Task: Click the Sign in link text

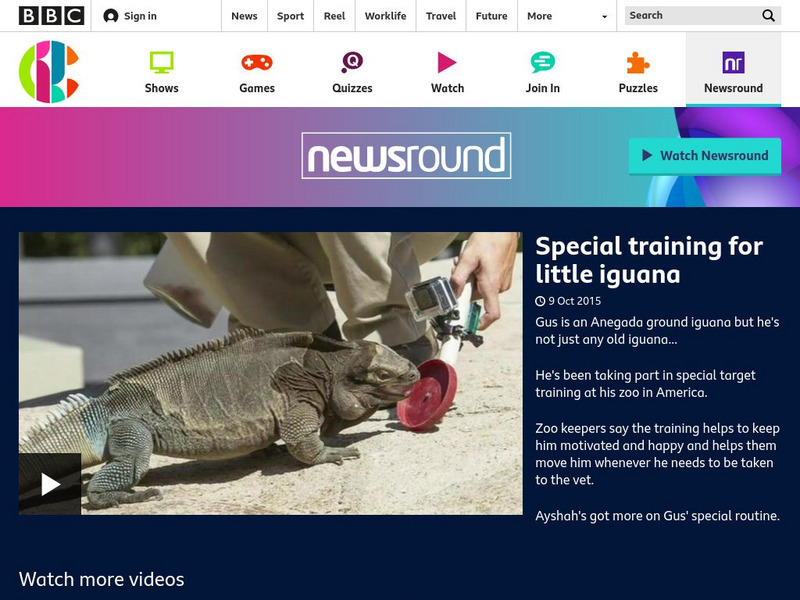Action: (140, 16)
